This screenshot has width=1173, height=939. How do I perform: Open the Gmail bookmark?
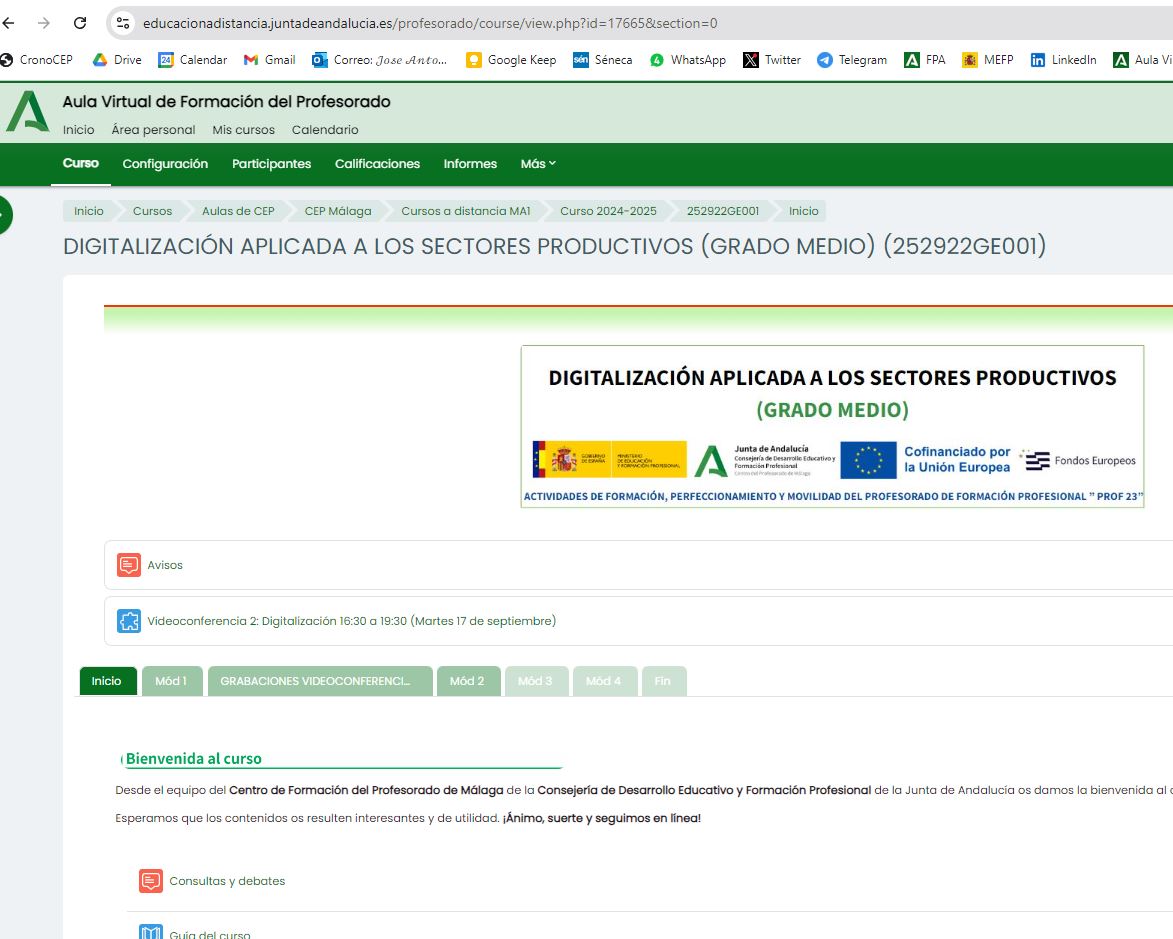(x=269, y=60)
